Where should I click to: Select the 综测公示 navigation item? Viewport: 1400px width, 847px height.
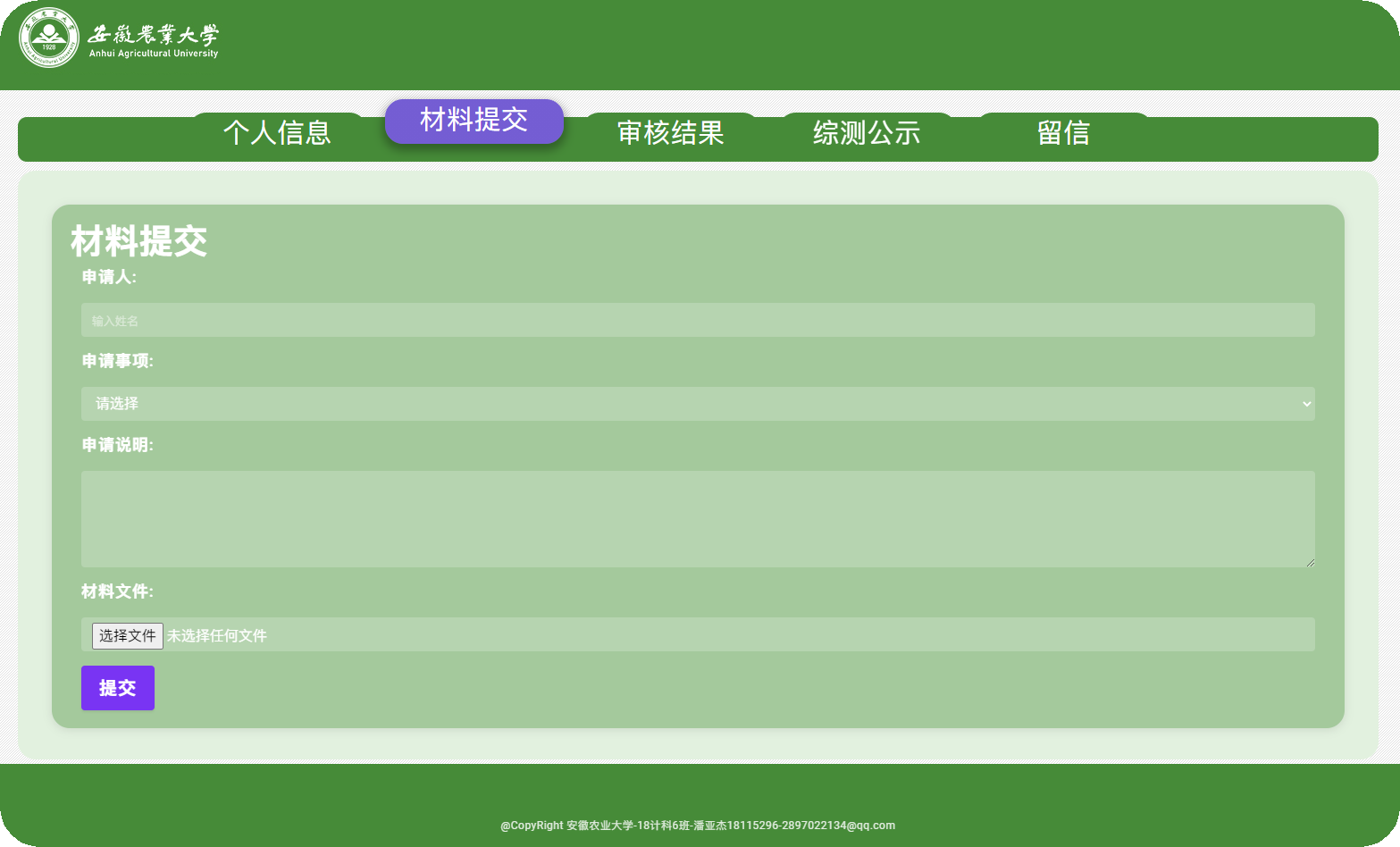[x=867, y=133]
